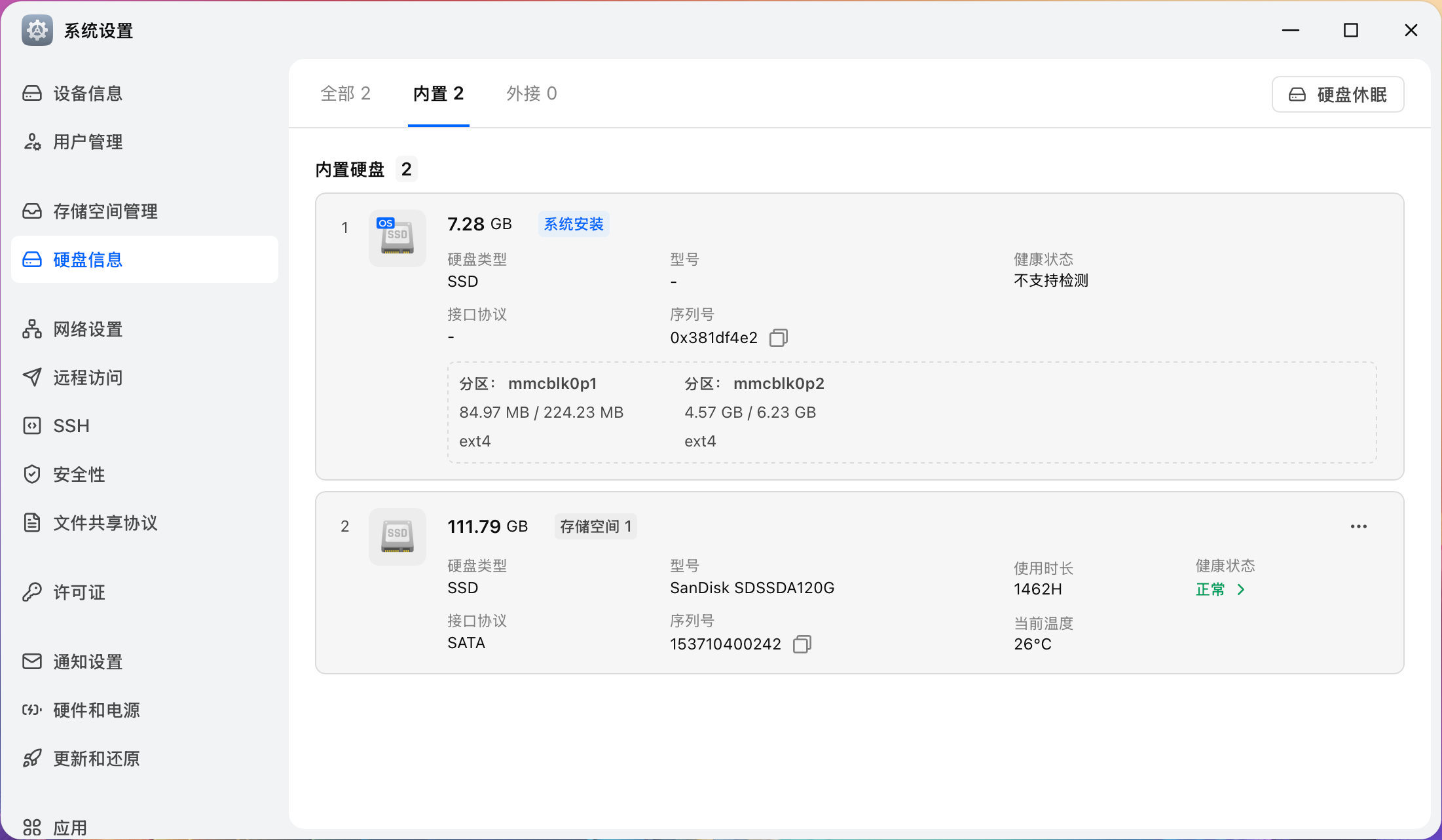The image size is (1442, 840).
Task: Open Update and Restore section
Action: click(x=96, y=759)
